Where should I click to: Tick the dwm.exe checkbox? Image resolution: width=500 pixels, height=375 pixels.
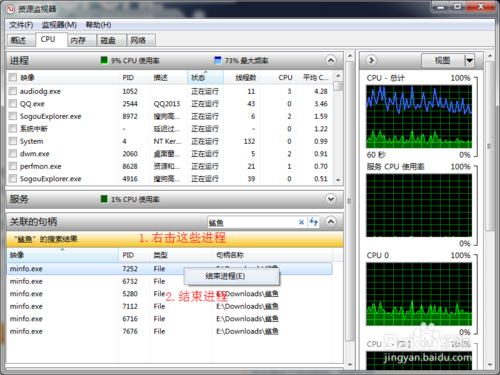pyautogui.click(x=13, y=154)
